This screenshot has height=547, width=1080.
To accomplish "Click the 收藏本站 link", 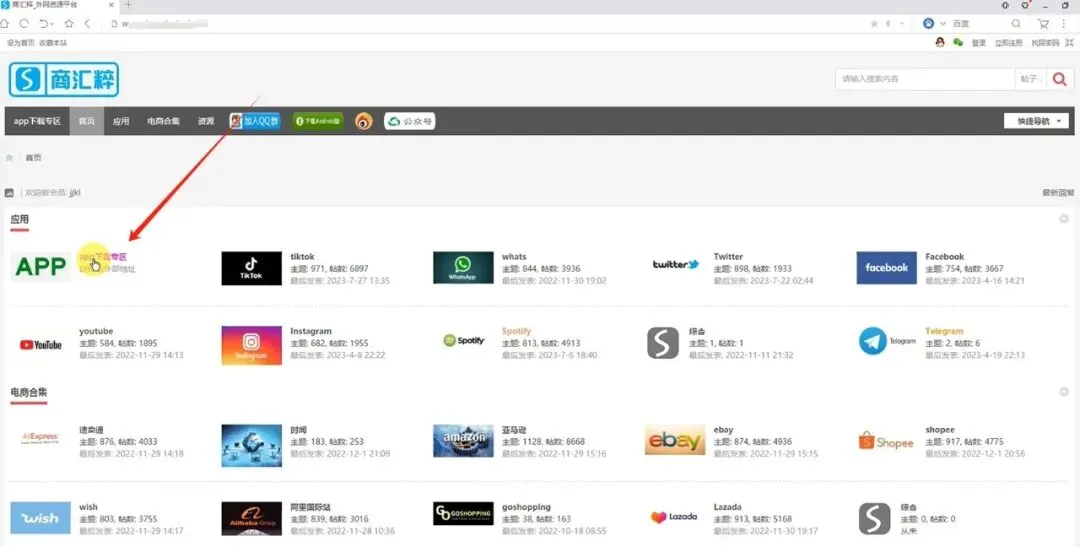I will (53, 43).
